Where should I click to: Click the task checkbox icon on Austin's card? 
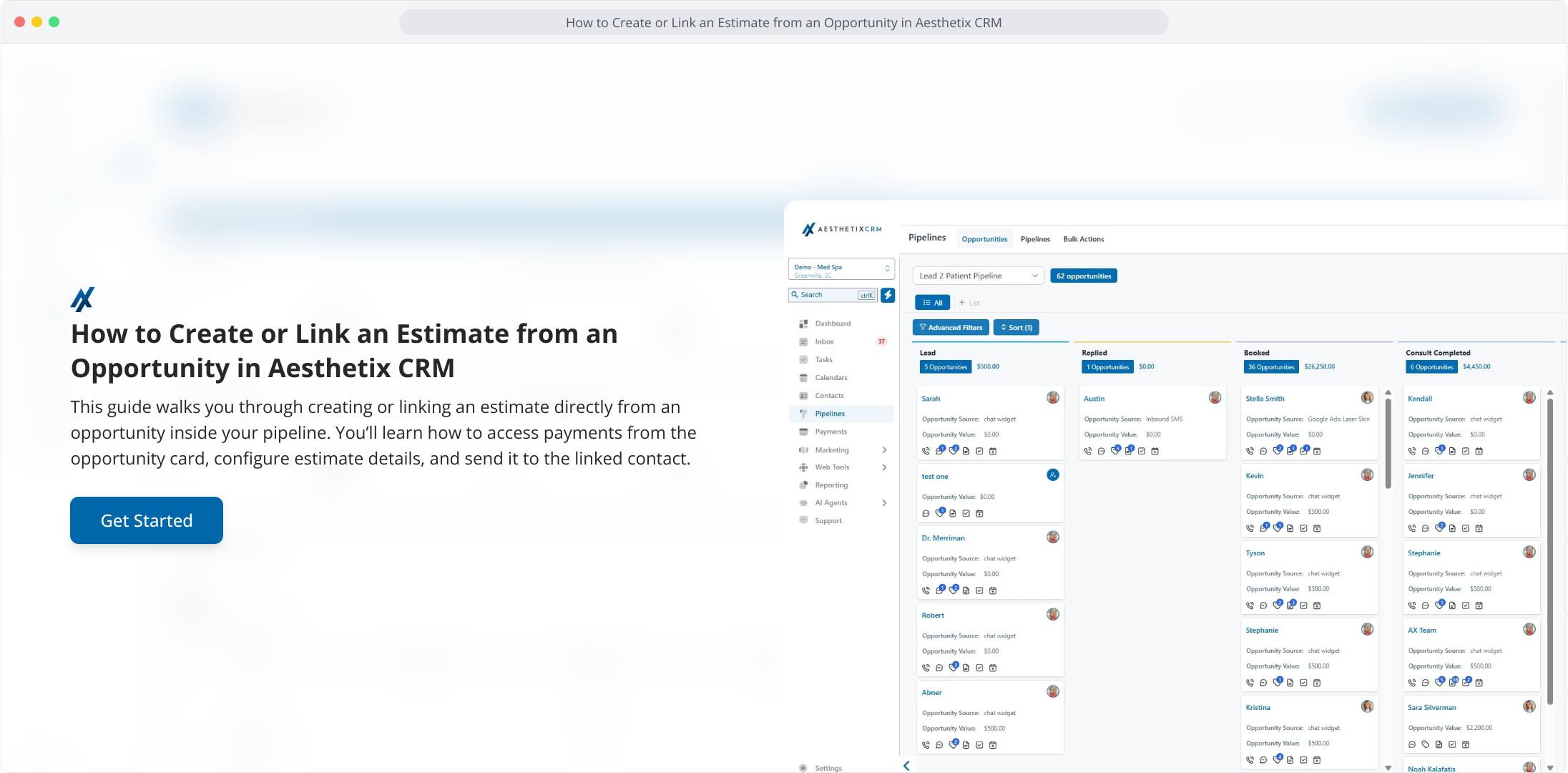pyautogui.click(x=1142, y=452)
